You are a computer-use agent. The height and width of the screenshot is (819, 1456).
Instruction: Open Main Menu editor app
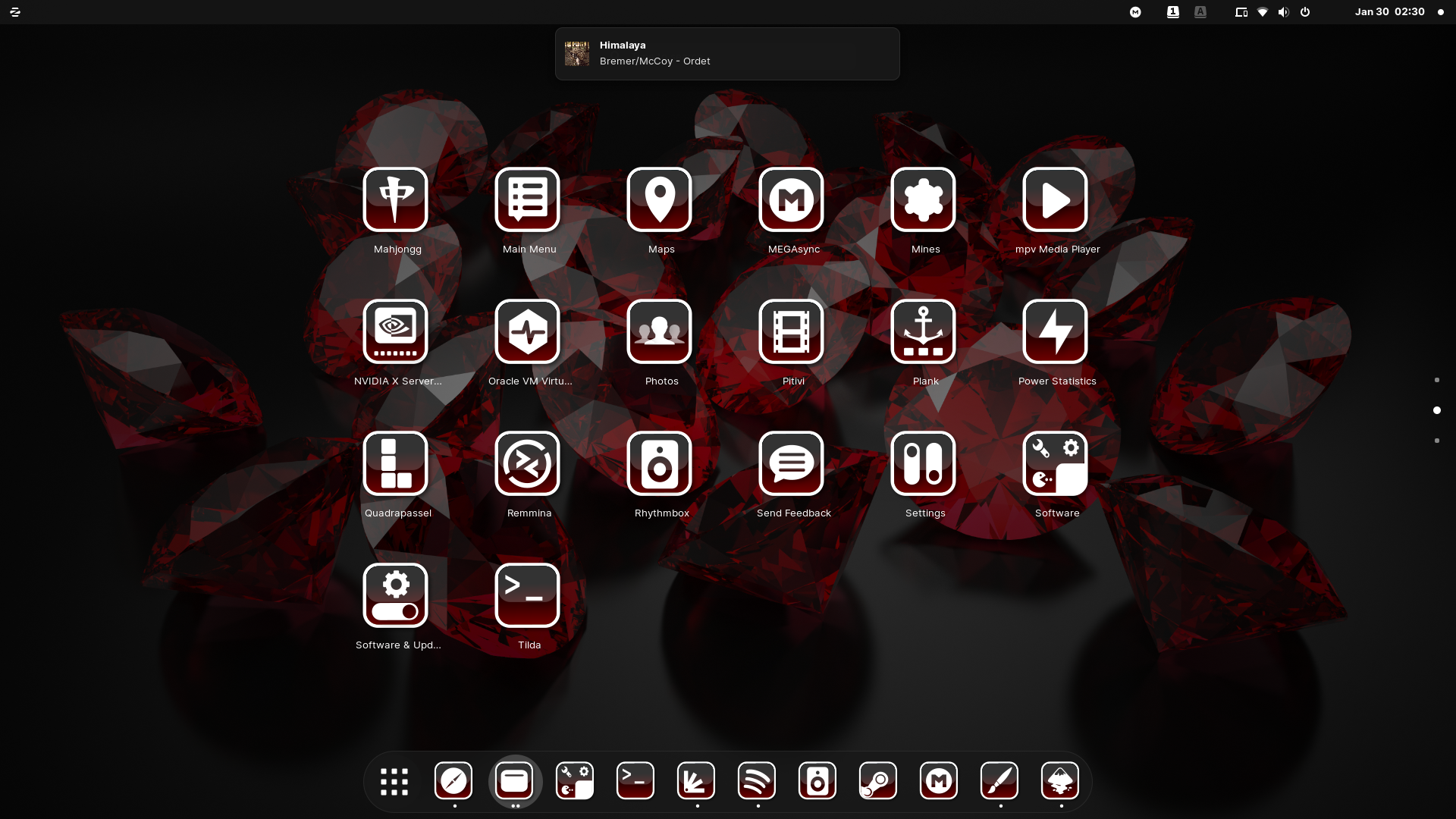[x=528, y=199]
